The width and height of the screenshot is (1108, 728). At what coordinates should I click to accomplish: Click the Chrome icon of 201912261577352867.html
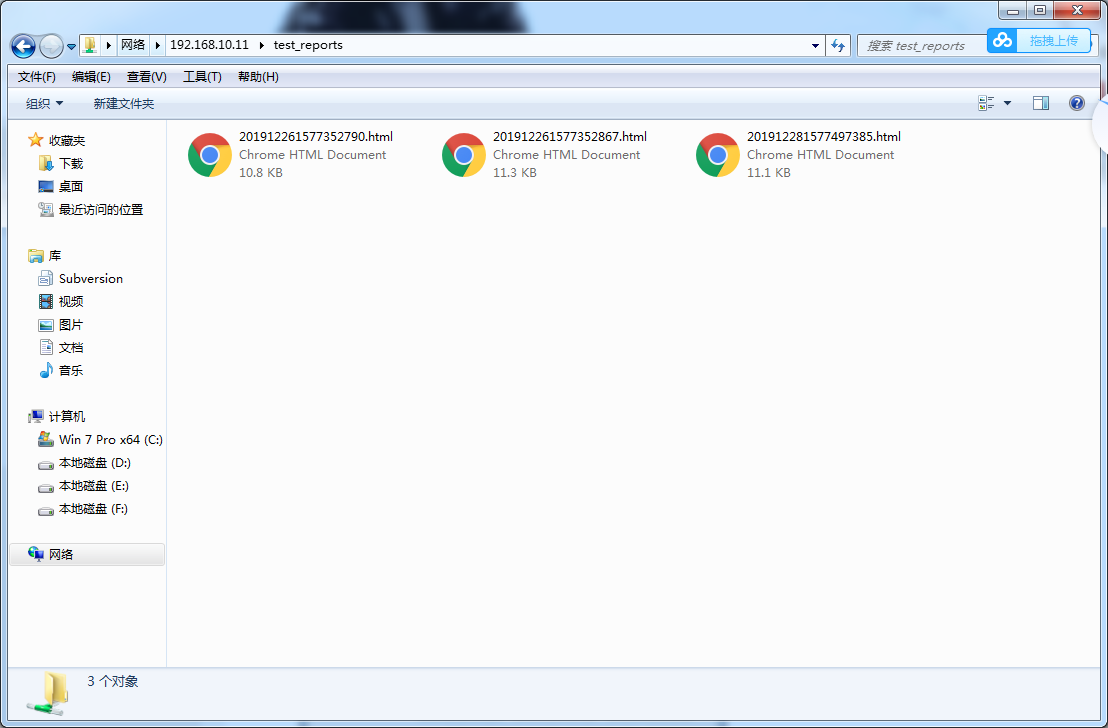464,155
